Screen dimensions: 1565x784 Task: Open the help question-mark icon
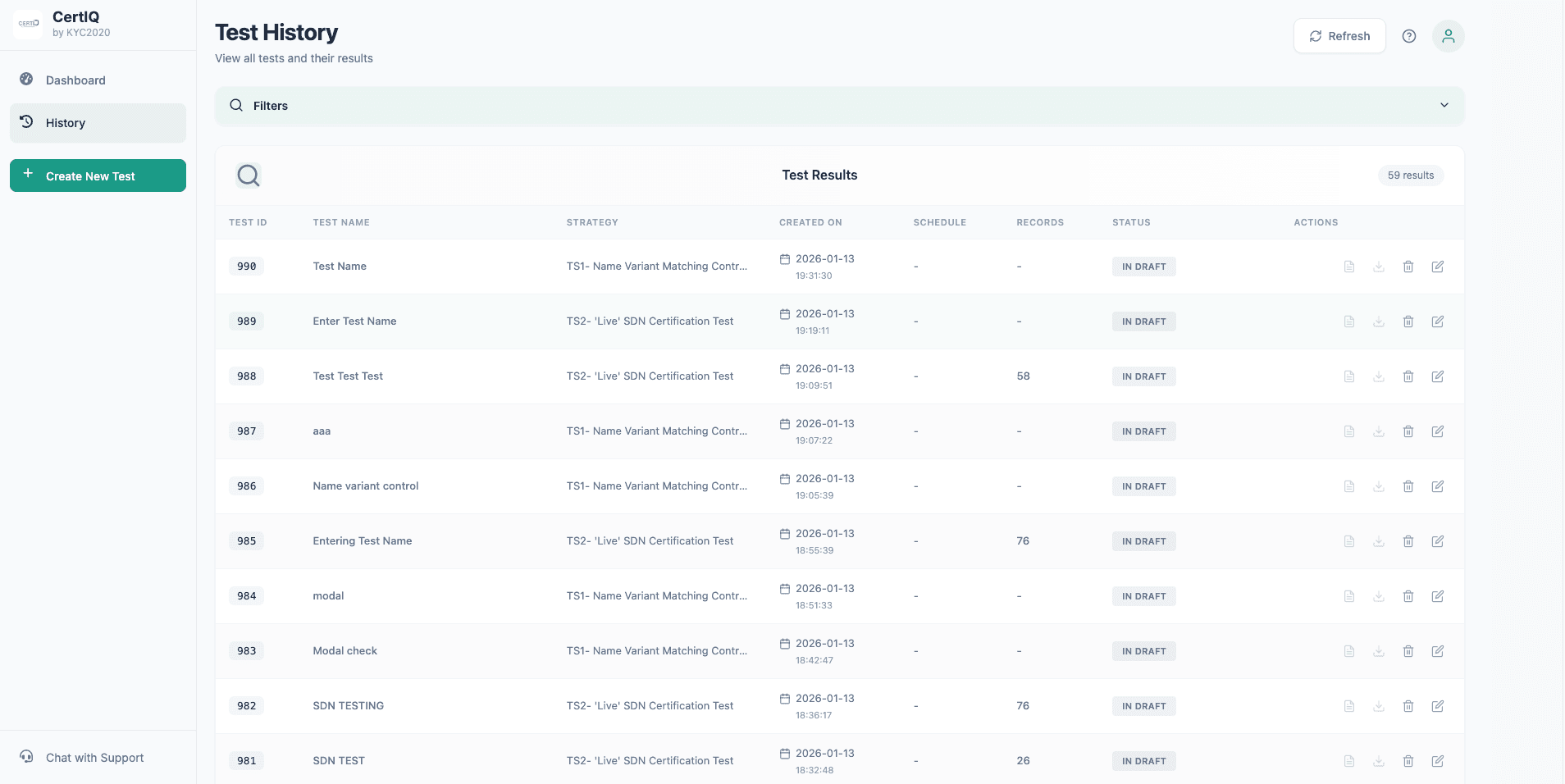pos(1409,36)
